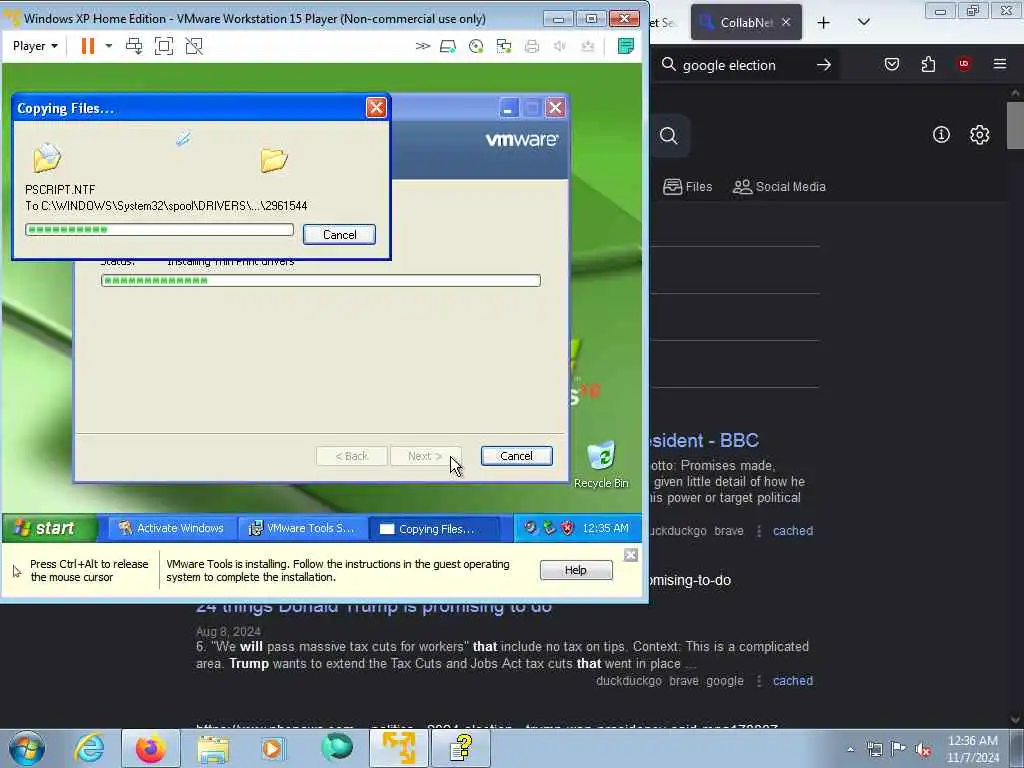
Task: Close the CollabNet browser tab
Action: pos(786,22)
